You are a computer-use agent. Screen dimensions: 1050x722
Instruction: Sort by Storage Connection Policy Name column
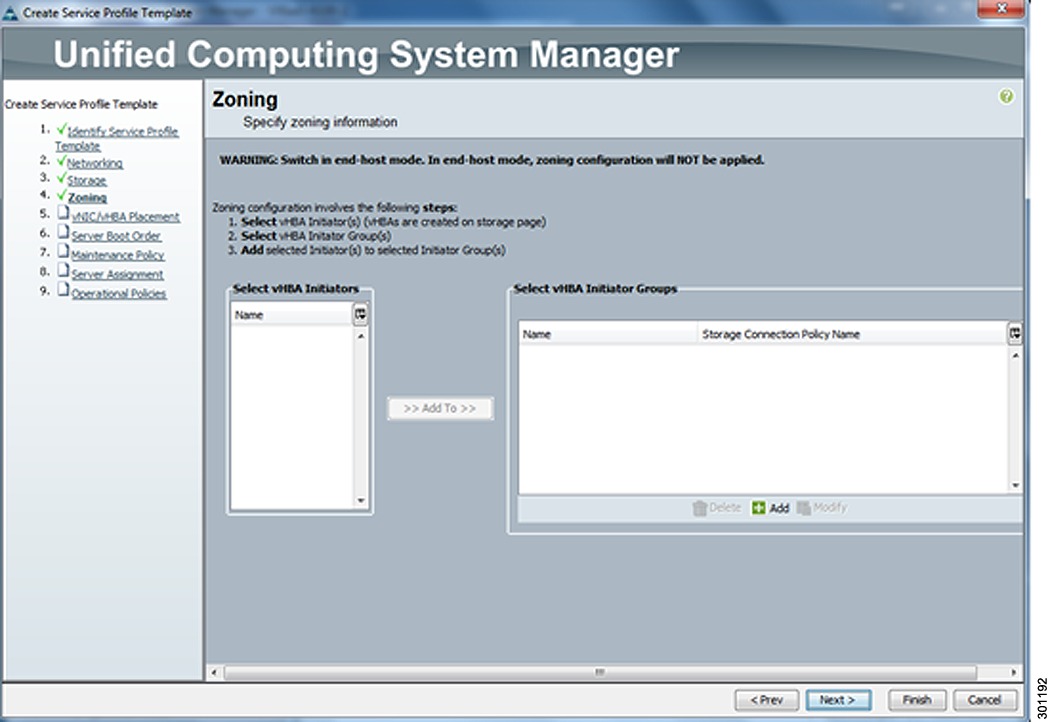[x=852, y=334]
